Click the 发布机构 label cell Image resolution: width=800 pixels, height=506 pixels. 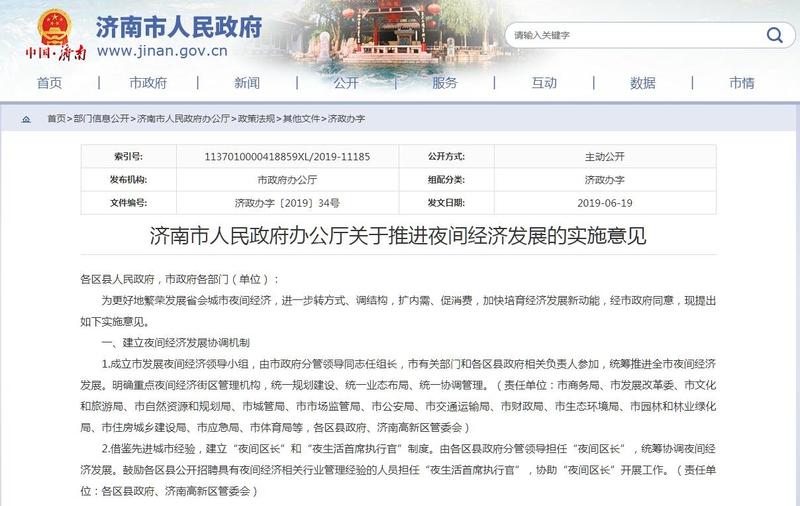pos(129,180)
